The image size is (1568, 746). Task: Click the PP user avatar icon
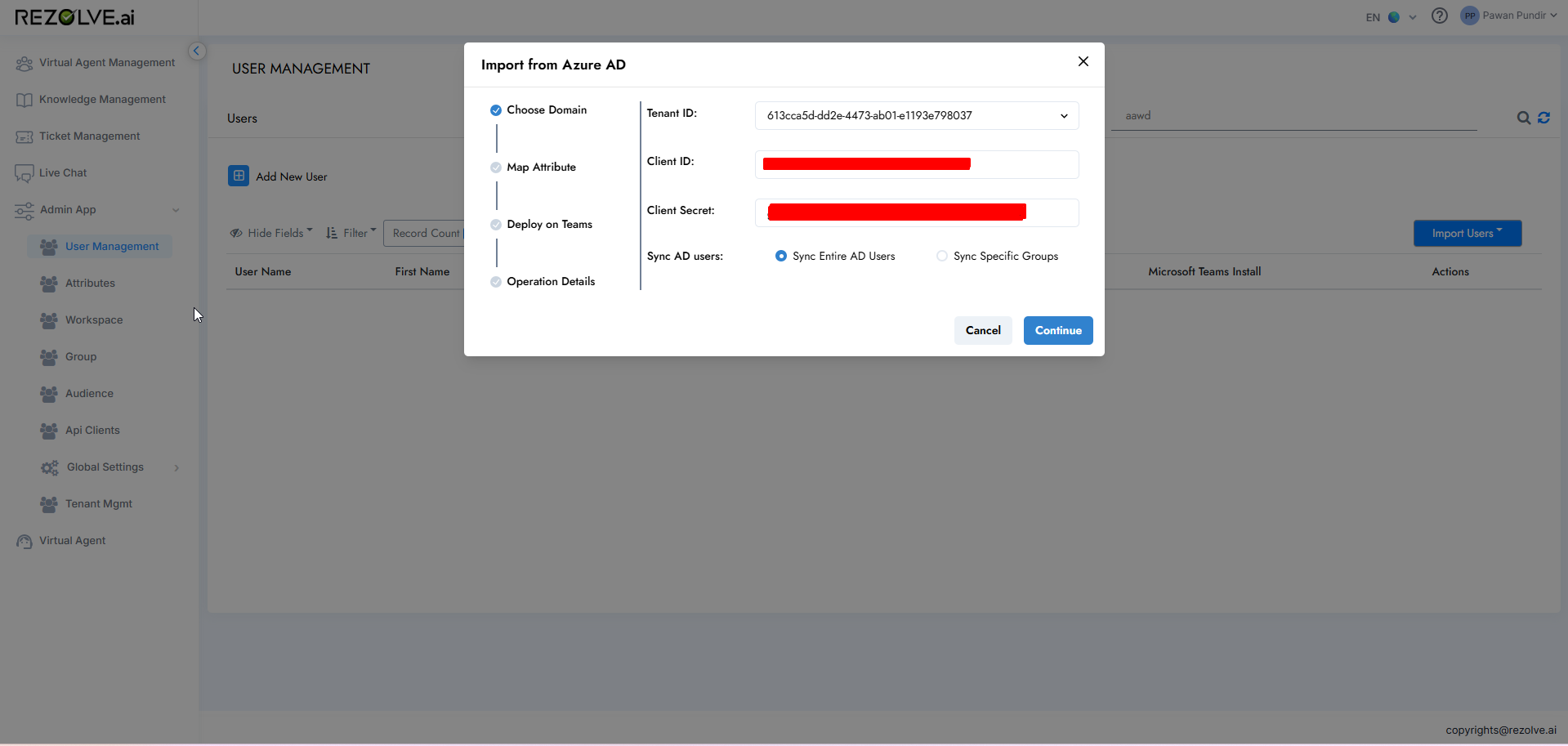click(x=1469, y=16)
